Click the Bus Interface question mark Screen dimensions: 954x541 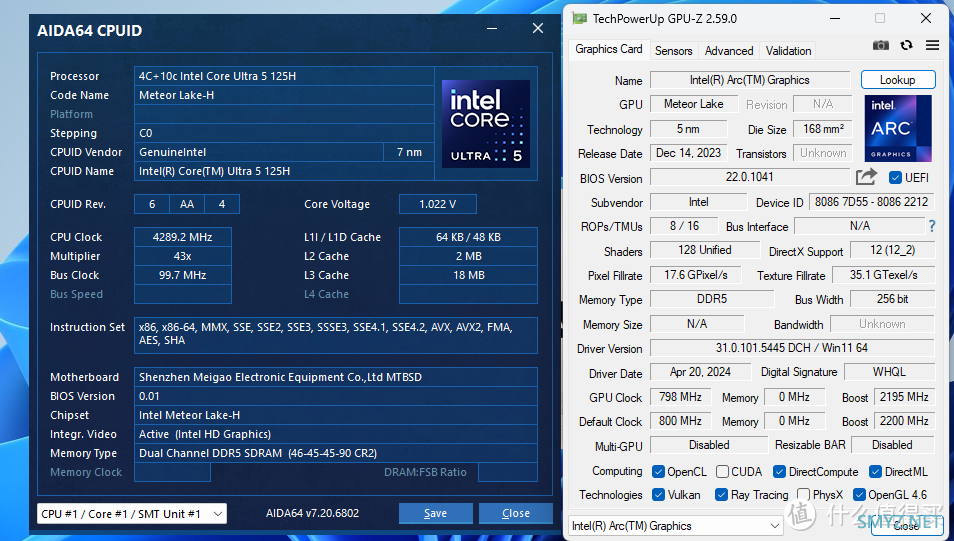[932, 226]
